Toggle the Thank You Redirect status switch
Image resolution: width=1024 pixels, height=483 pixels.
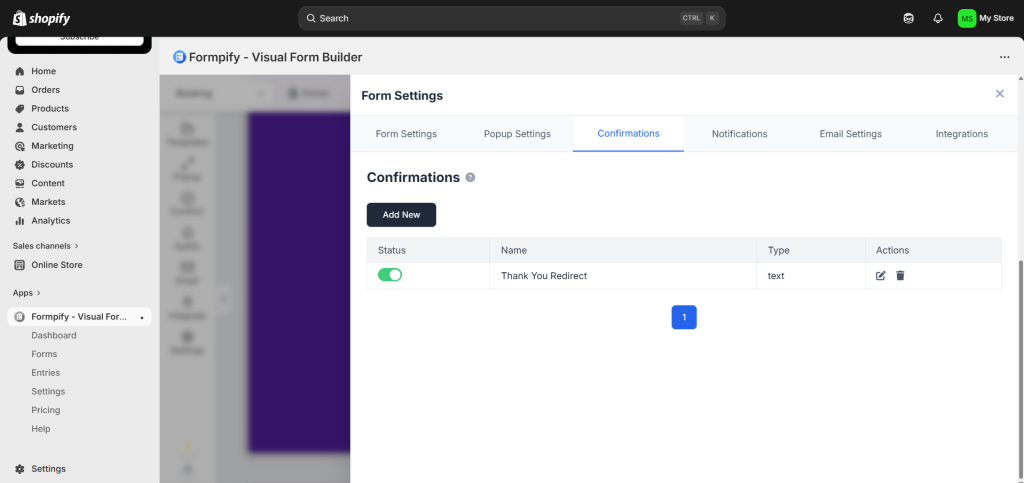[x=390, y=275]
